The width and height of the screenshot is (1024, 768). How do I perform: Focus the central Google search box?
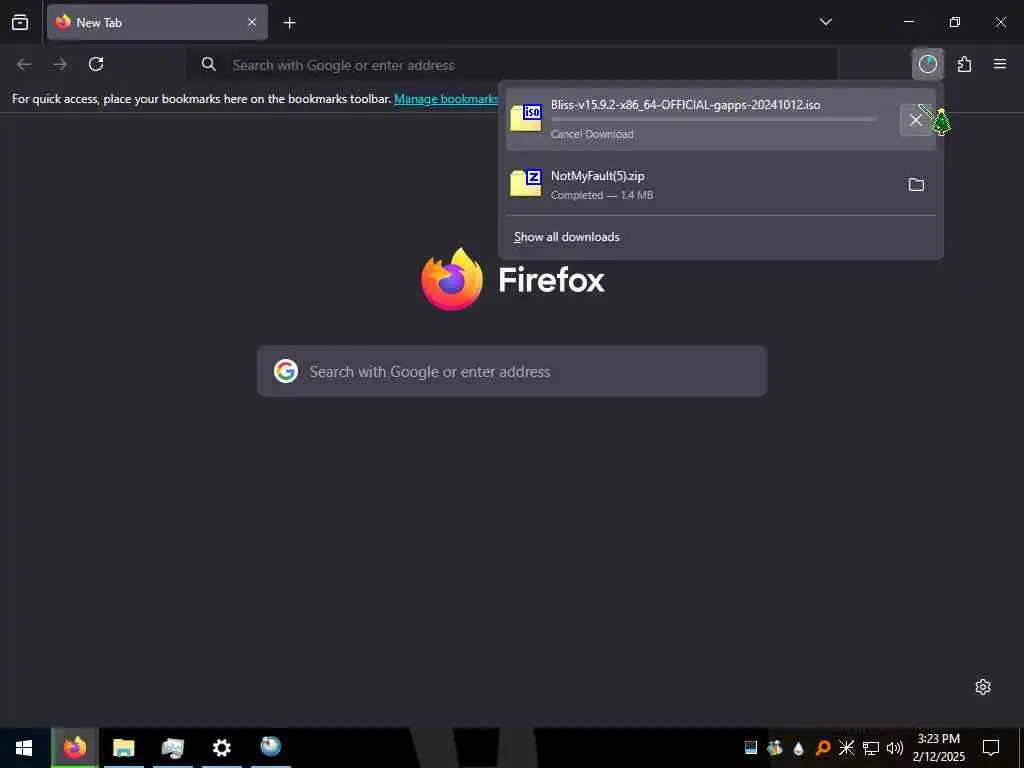511,371
